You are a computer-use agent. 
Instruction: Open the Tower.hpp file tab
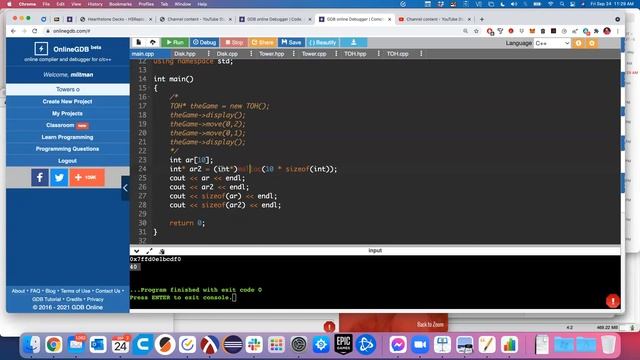[x=271, y=54]
